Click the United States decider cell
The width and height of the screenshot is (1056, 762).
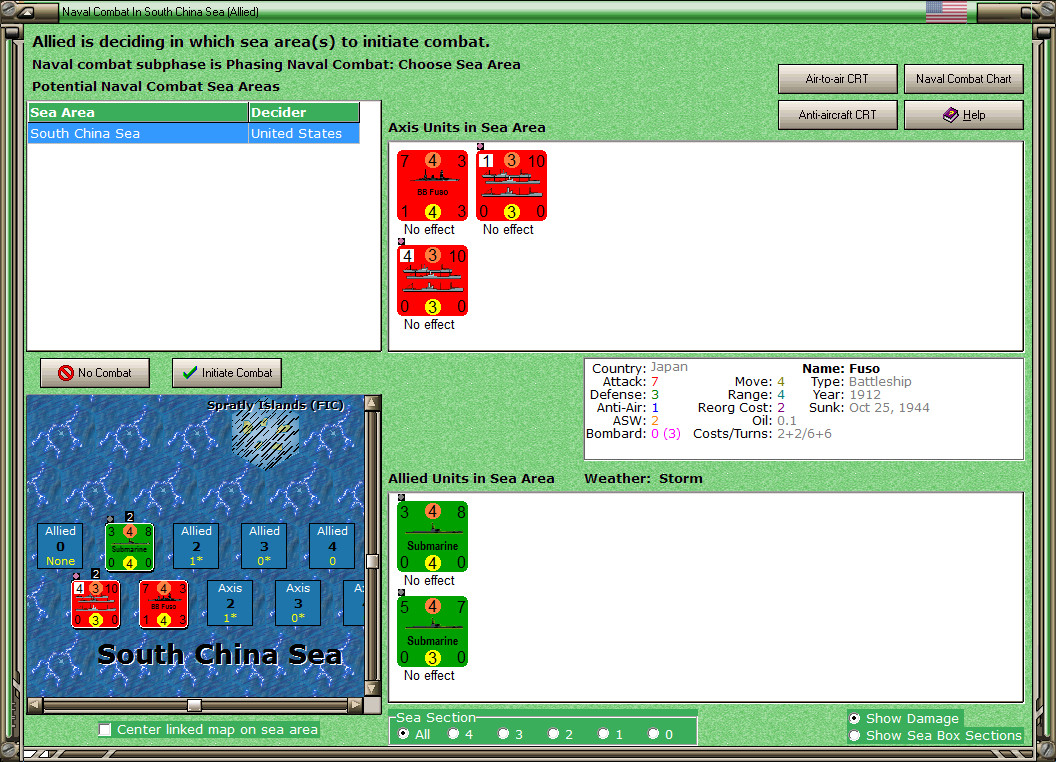click(x=304, y=133)
